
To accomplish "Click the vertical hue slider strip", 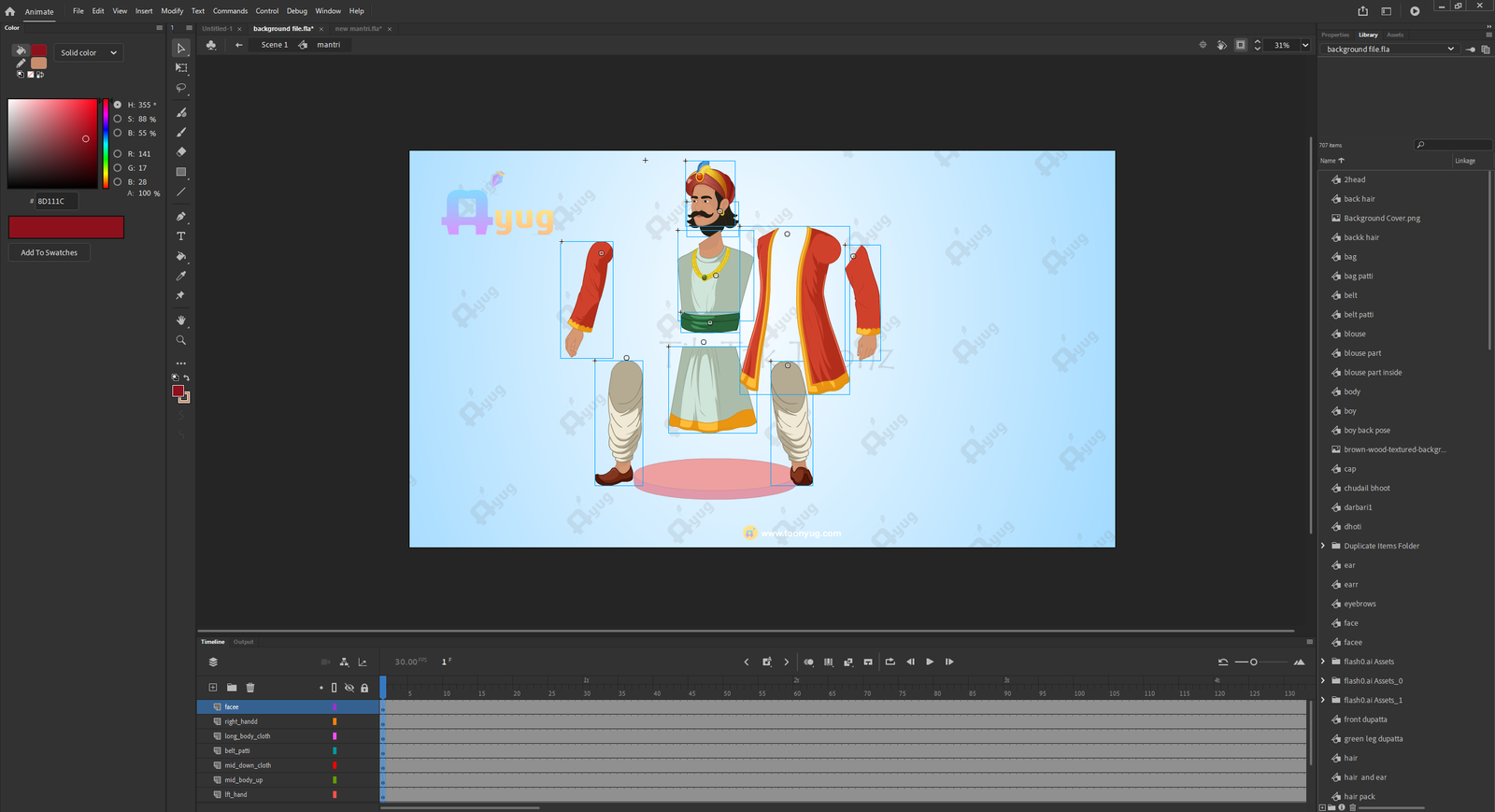I will (x=106, y=142).
